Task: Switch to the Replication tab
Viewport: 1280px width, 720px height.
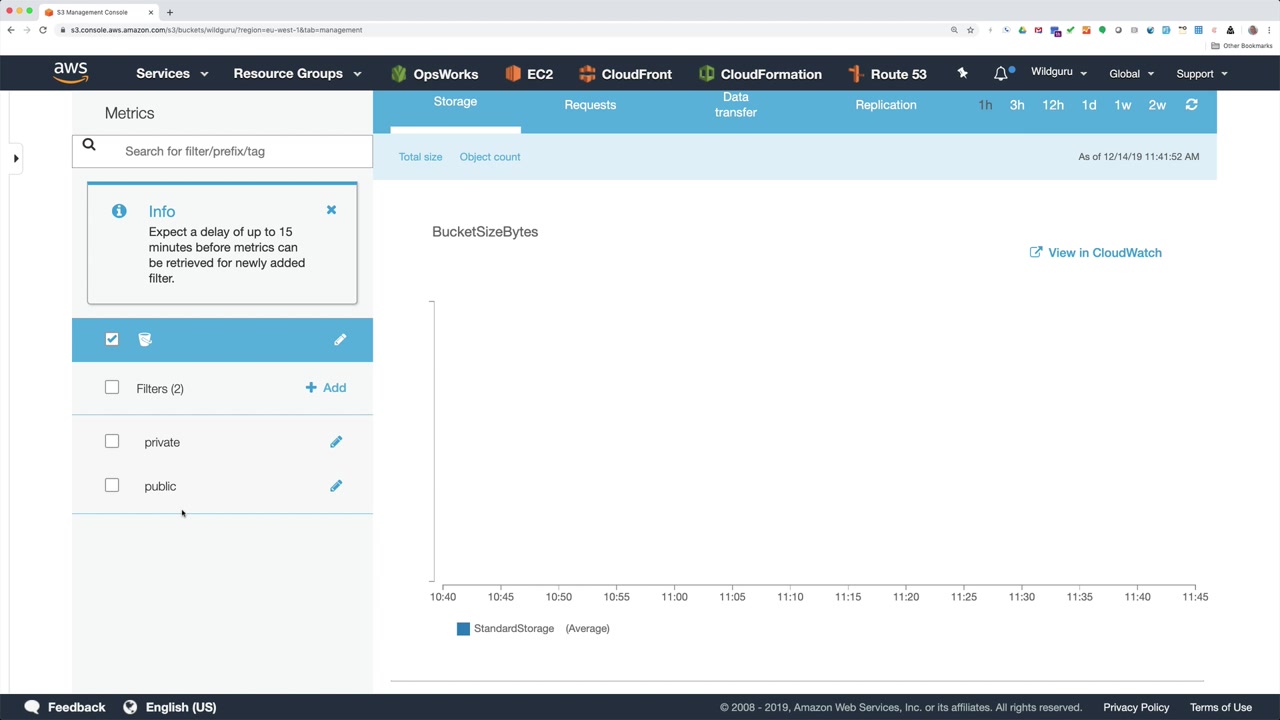Action: tap(886, 105)
